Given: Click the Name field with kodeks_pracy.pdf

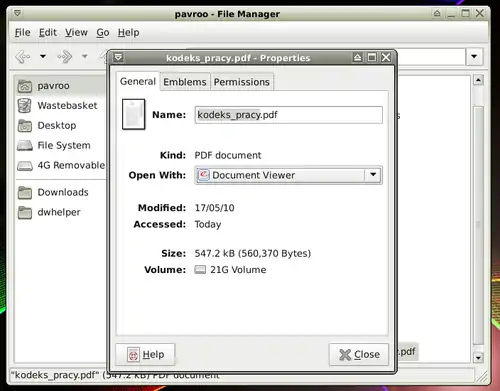Looking at the screenshot, I should 289,115.
